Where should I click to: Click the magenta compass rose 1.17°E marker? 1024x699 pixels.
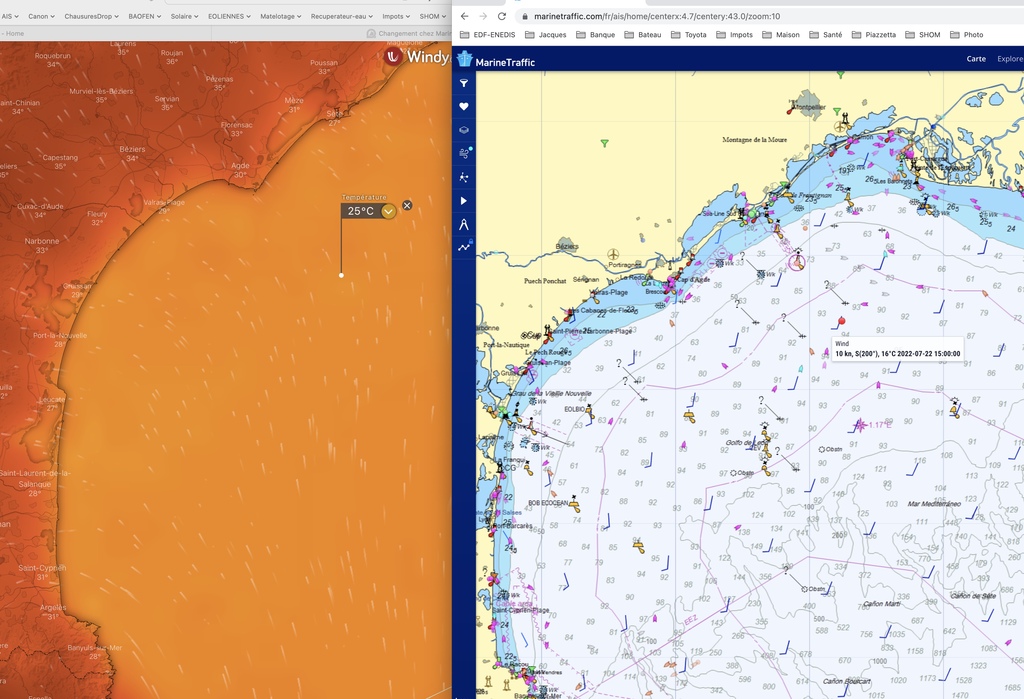pos(861,425)
